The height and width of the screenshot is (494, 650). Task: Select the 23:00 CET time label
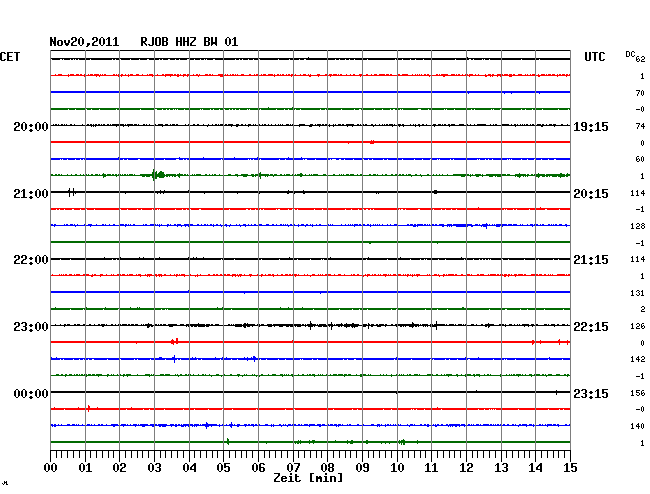(x=31, y=327)
